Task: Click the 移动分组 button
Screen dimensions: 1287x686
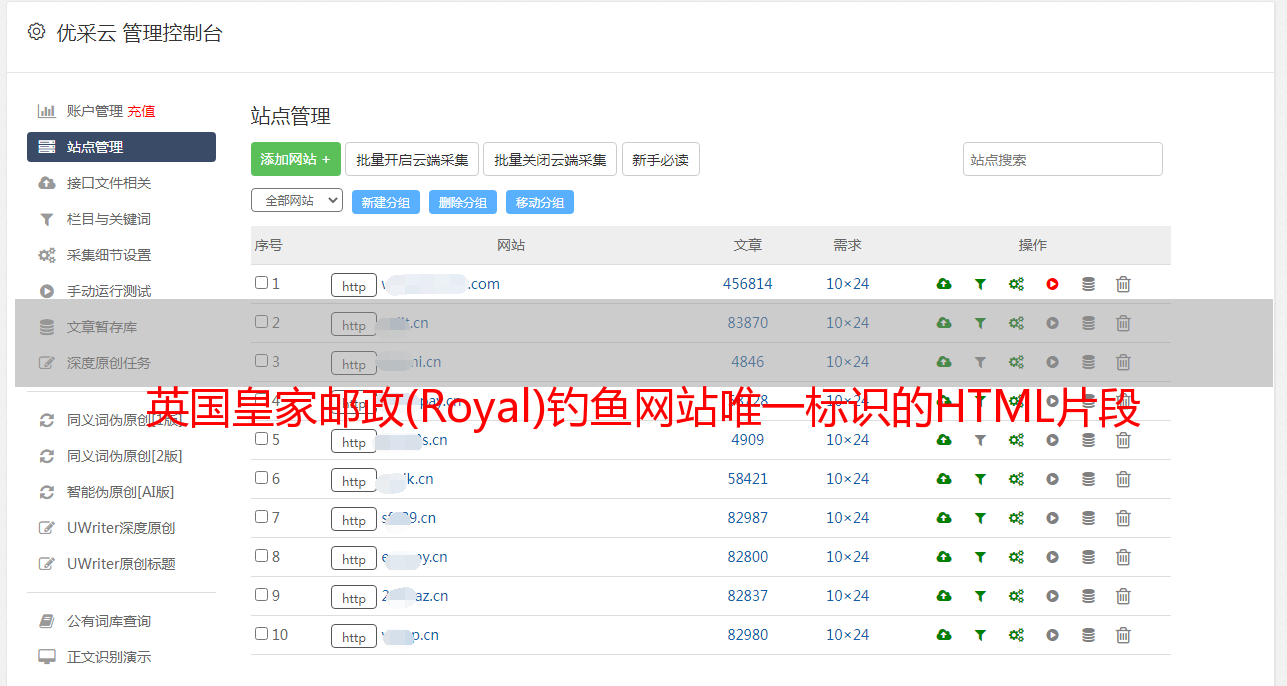Action: point(540,202)
